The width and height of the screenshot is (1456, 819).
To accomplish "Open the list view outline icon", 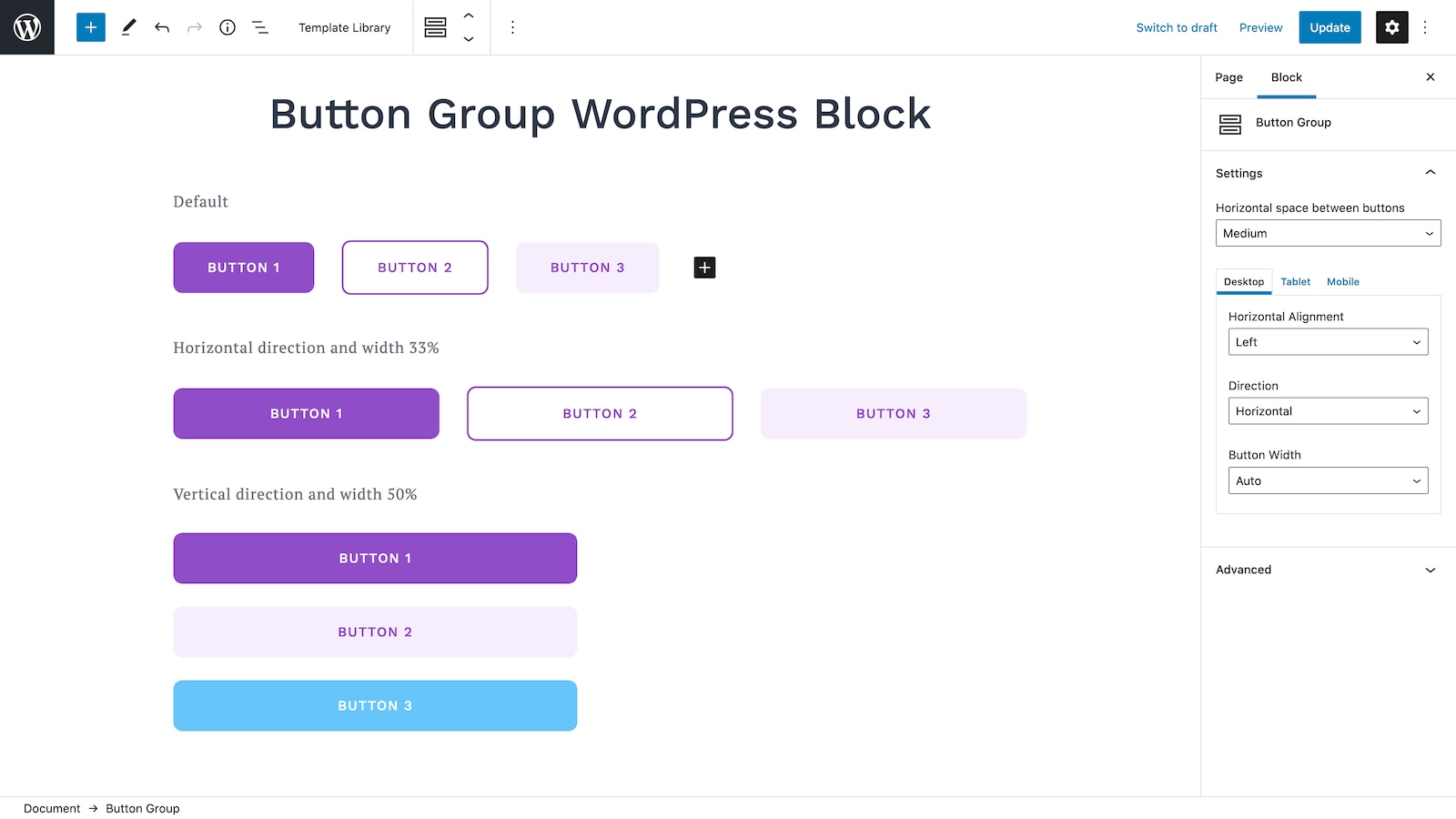I will [x=260, y=27].
